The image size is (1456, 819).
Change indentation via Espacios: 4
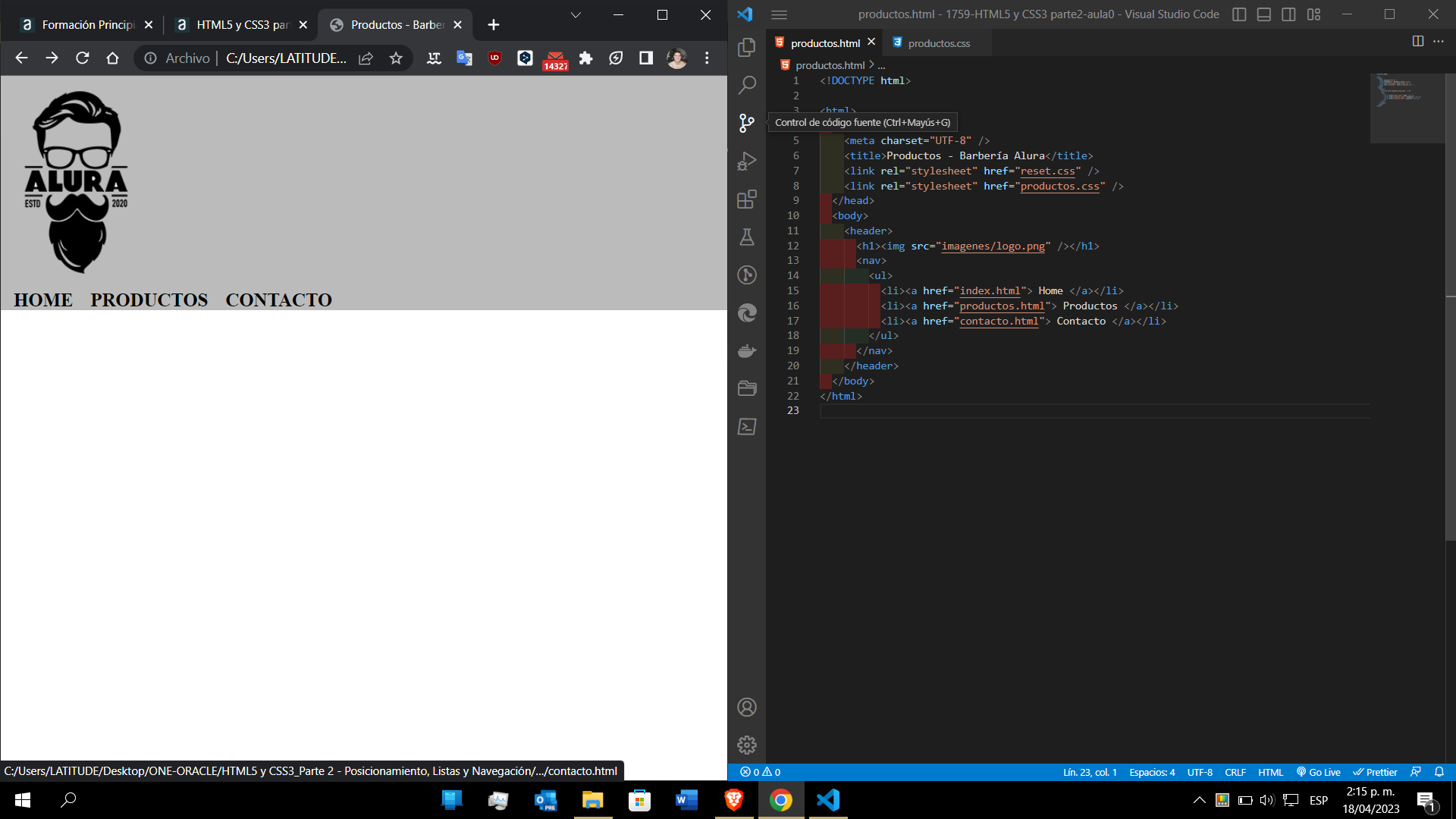[1152, 772]
